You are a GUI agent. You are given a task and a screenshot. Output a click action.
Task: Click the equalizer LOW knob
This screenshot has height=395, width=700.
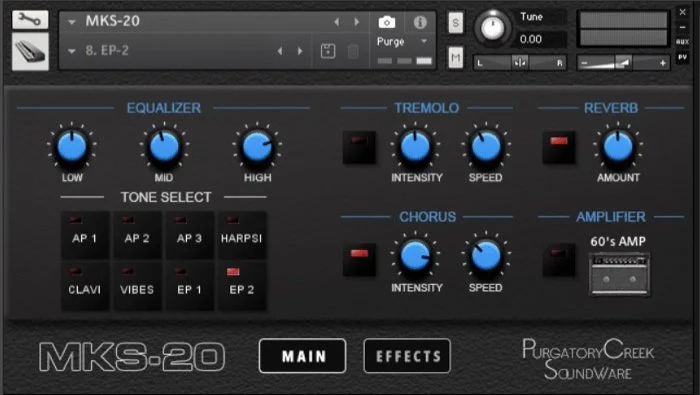click(71, 146)
